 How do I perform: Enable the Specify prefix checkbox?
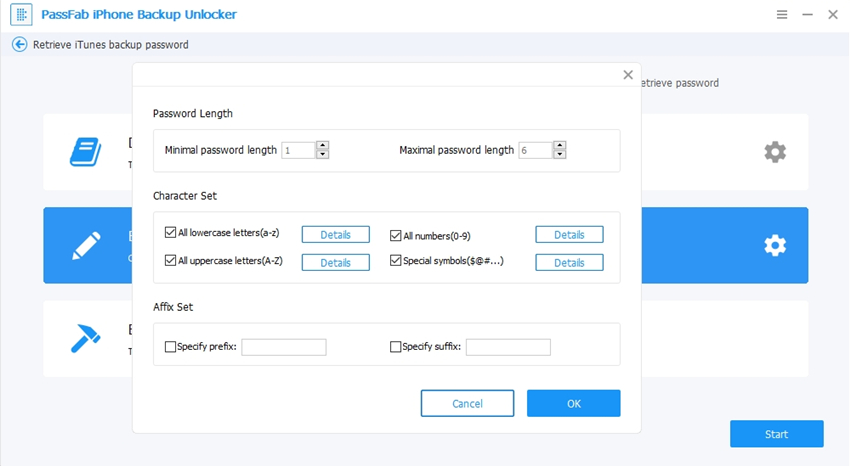170,347
